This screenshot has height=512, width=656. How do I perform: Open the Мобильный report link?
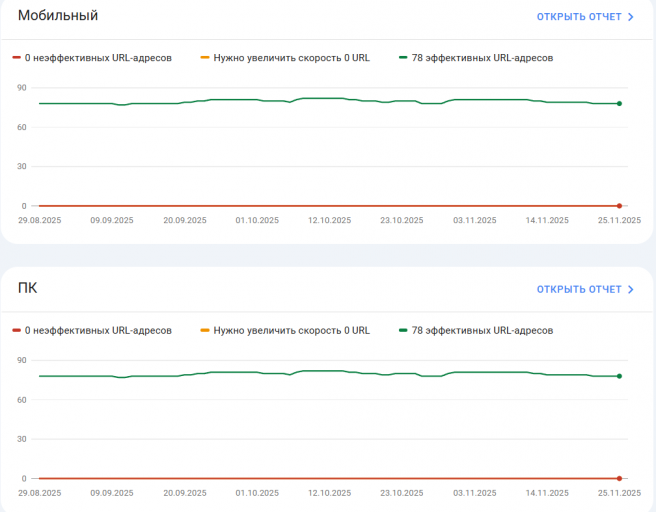[x=578, y=17]
